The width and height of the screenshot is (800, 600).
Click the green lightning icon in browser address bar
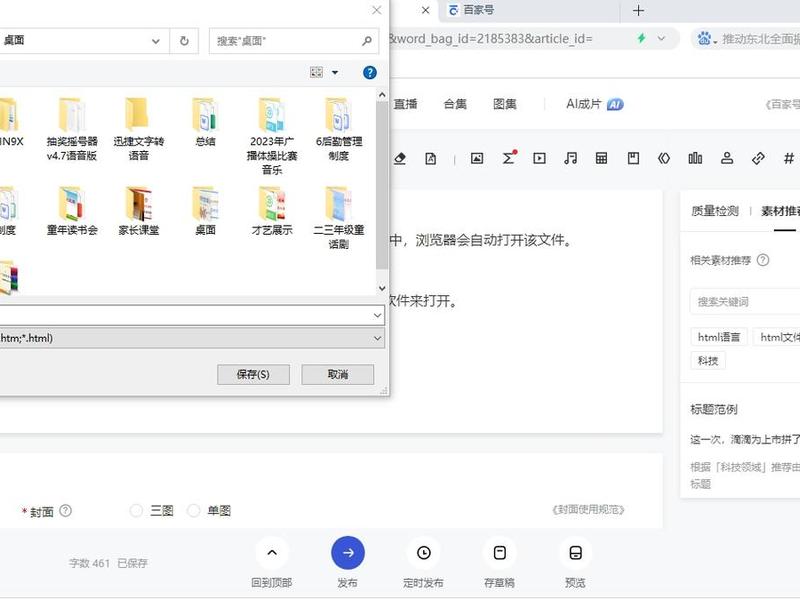[641, 38]
